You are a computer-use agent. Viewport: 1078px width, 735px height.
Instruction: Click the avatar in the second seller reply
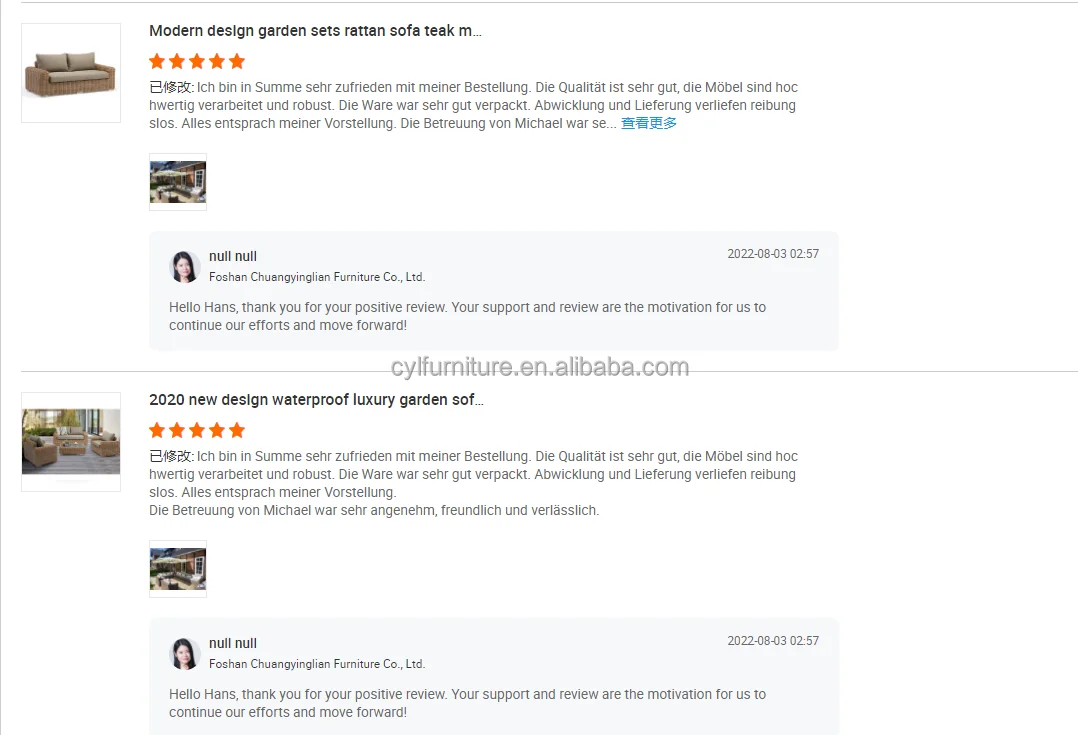tap(184, 654)
